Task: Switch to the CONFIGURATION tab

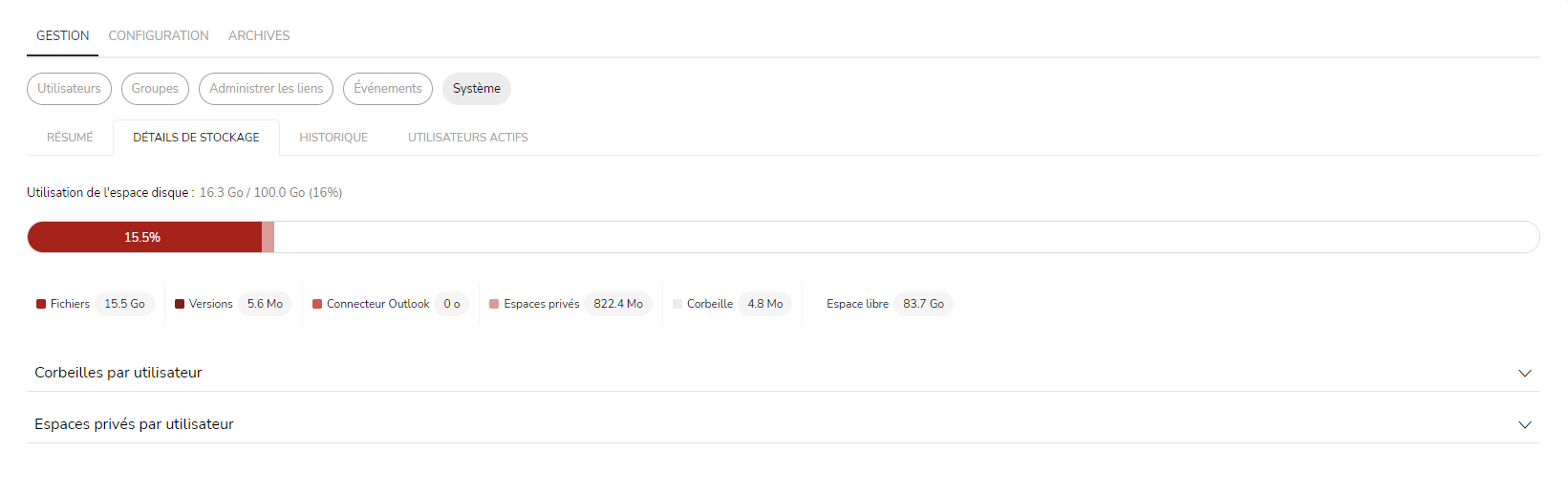Action: (159, 35)
